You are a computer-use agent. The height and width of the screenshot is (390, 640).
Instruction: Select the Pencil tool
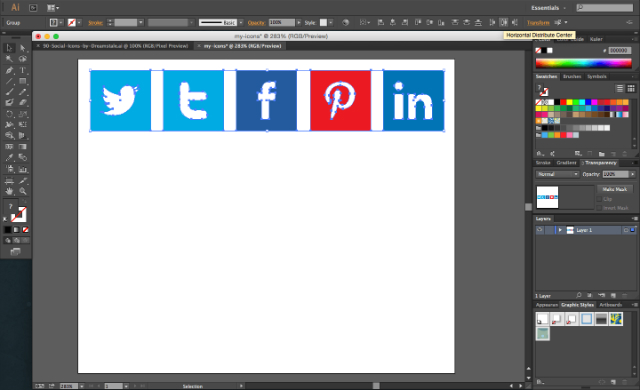tap(22, 92)
